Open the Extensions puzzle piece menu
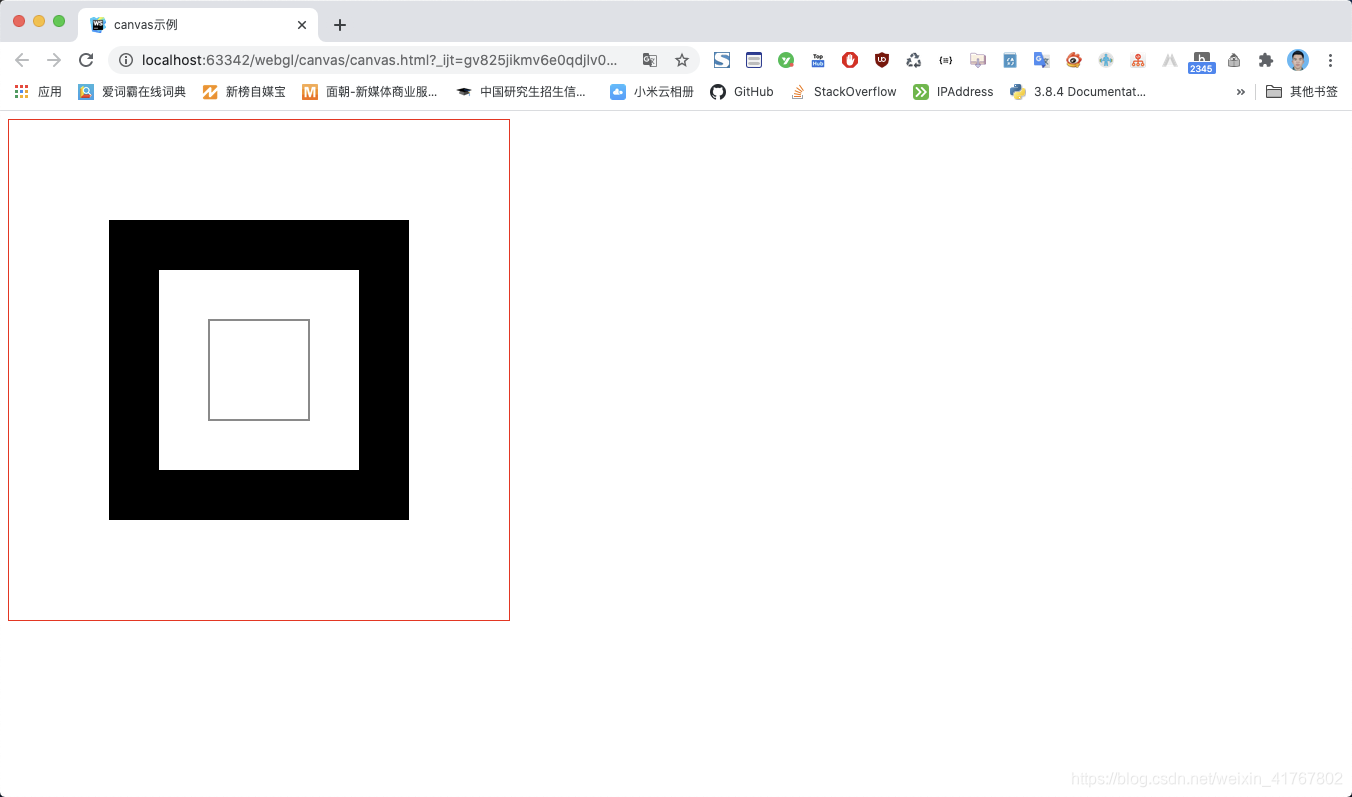This screenshot has height=797, width=1352. [1266, 60]
